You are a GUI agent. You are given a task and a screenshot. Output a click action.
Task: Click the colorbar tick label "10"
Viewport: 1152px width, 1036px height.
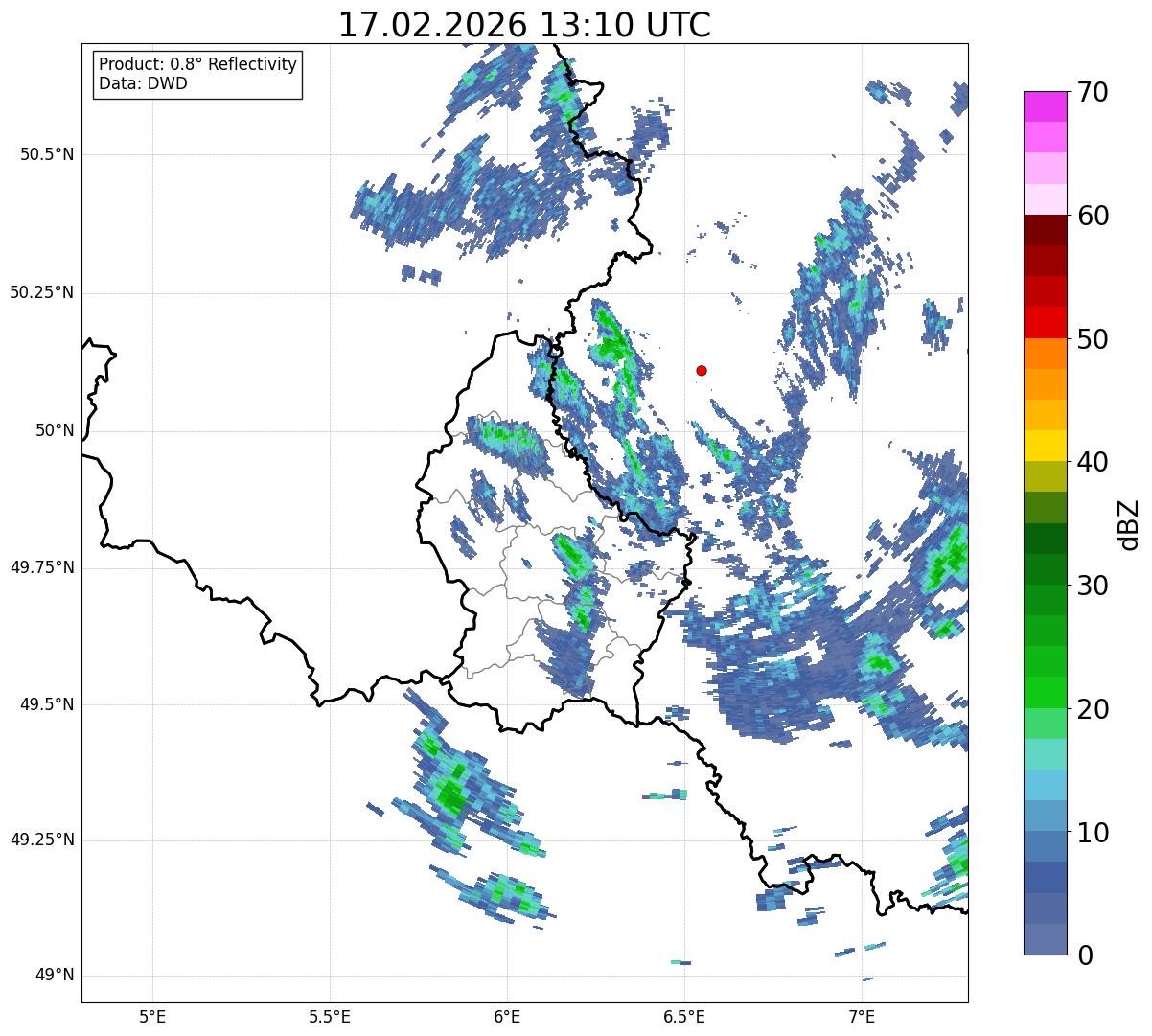[1092, 832]
